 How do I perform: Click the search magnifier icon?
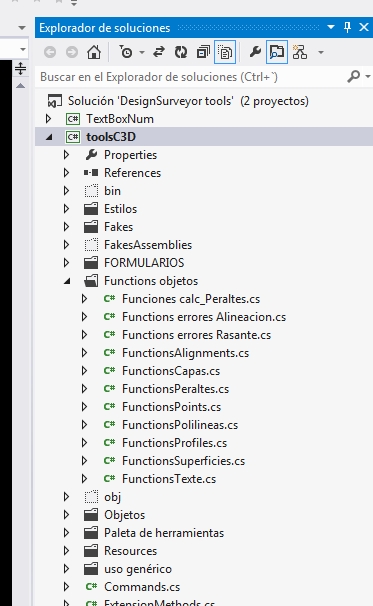click(x=353, y=77)
